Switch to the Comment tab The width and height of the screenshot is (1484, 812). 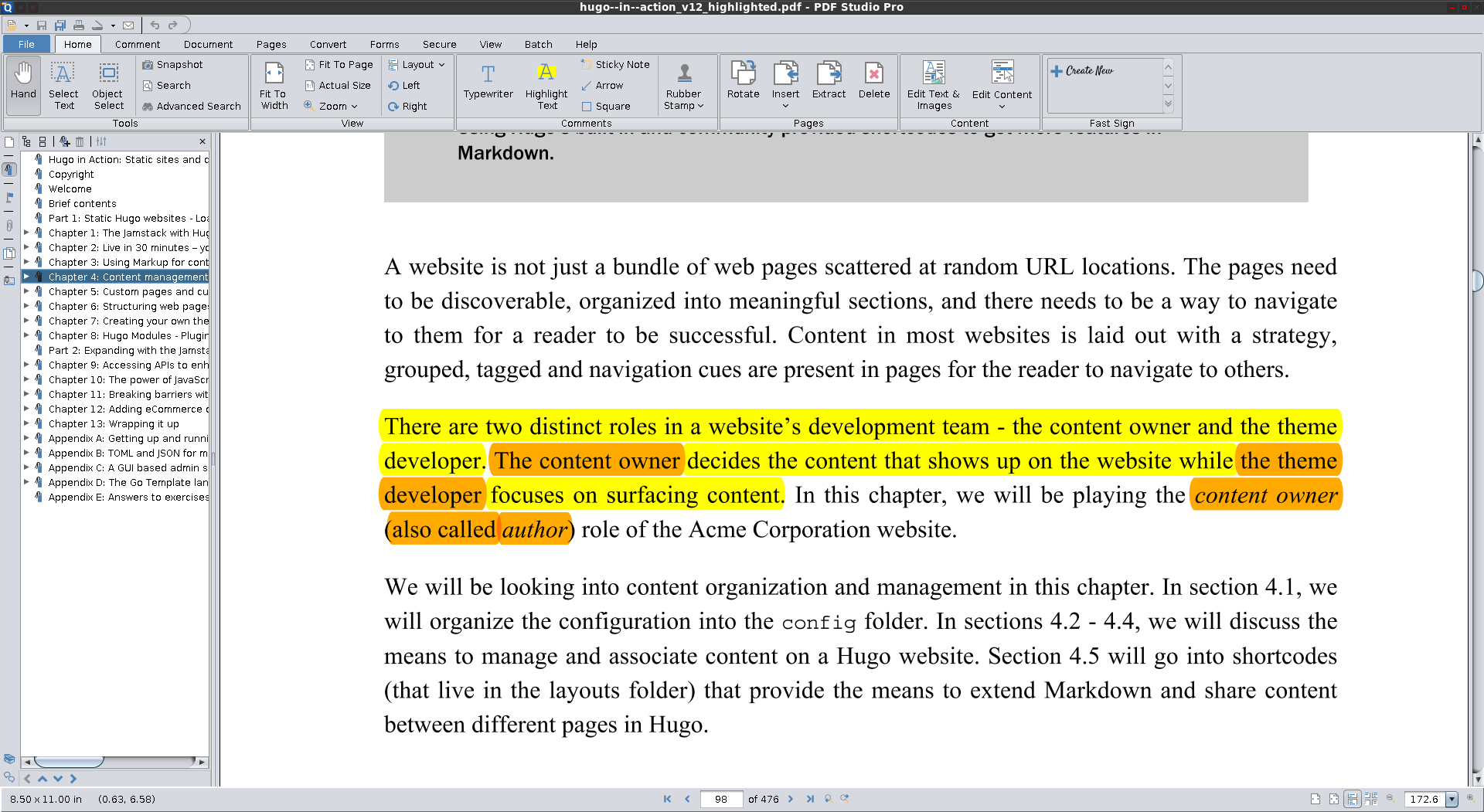click(138, 44)
